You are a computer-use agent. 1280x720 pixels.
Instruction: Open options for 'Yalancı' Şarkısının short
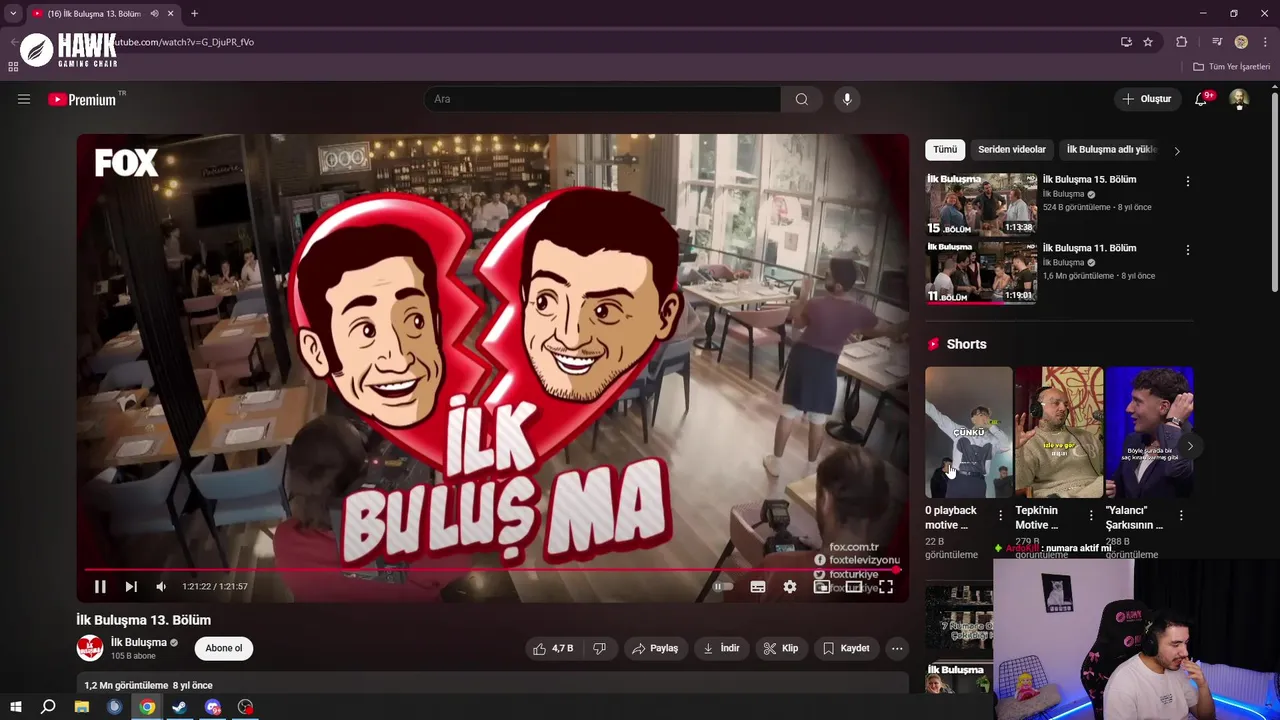pos(1181,515)
